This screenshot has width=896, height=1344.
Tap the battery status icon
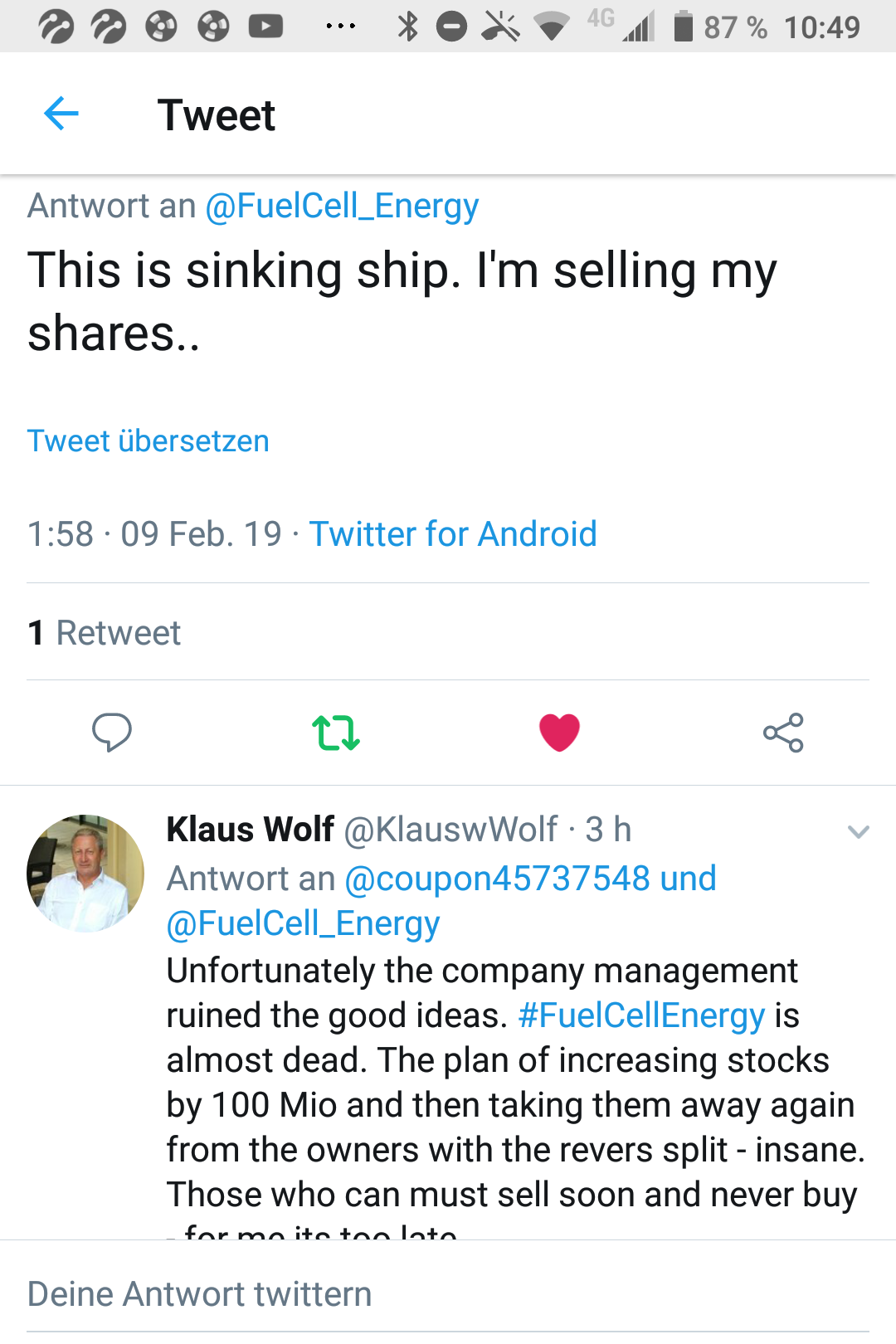tap(683, 27)
